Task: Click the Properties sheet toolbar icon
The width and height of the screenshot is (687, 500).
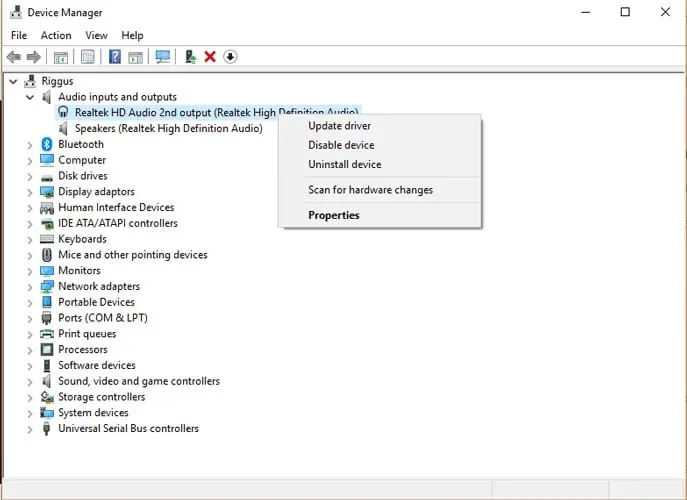Action: click(88, 57)
